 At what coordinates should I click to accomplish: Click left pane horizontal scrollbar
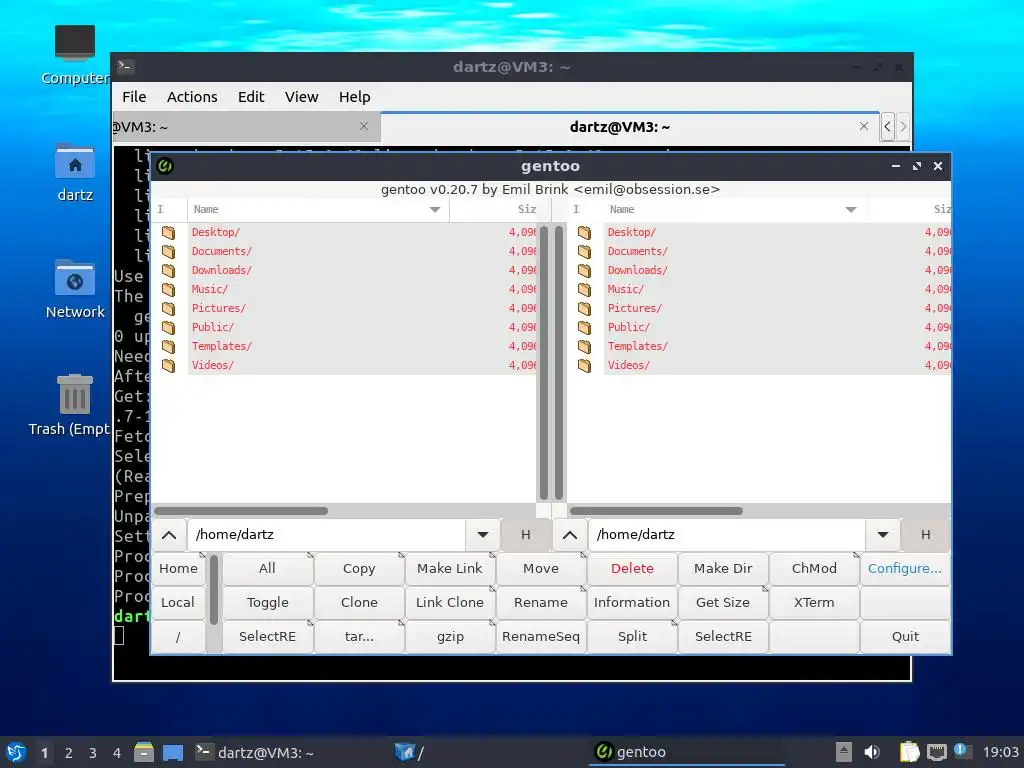240,511
